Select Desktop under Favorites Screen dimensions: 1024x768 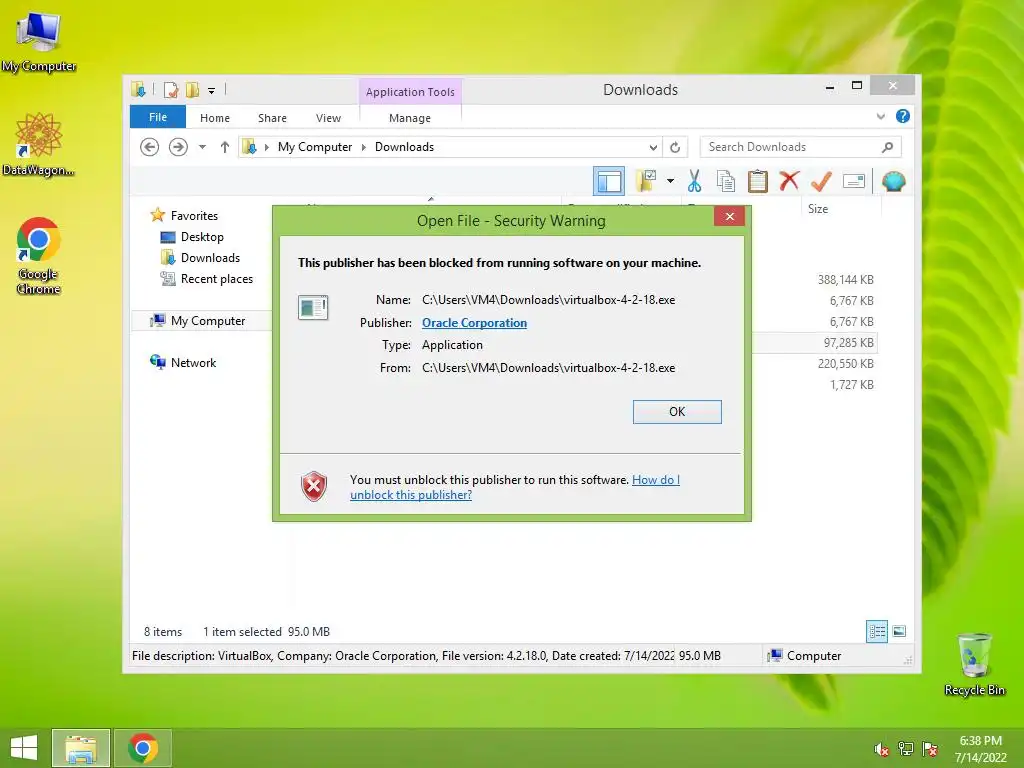[202, 236]
